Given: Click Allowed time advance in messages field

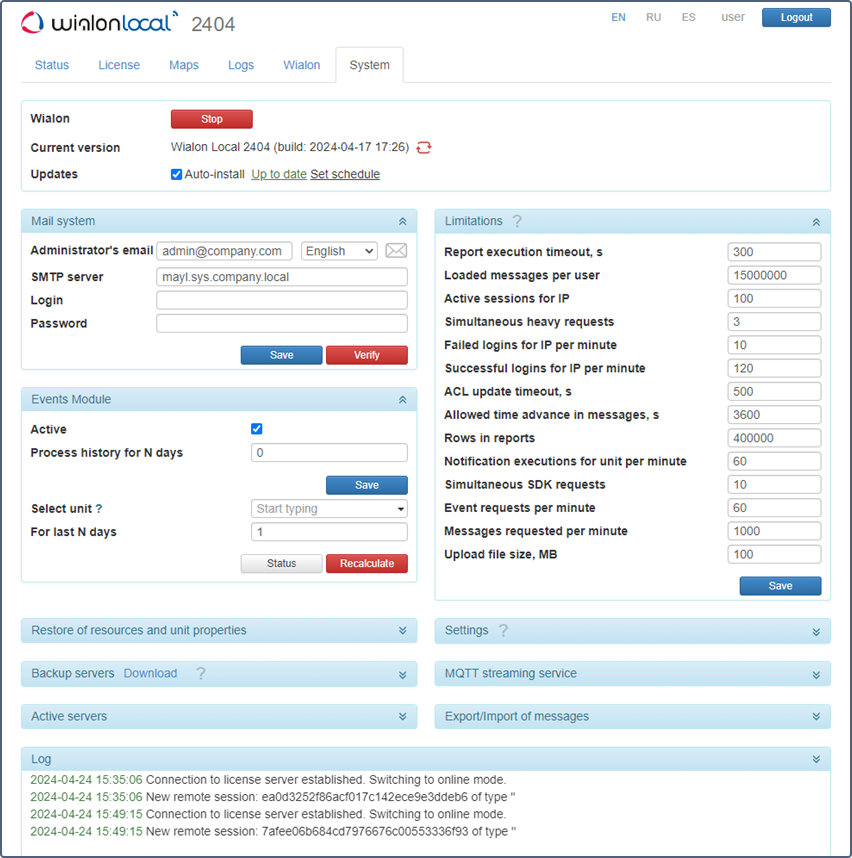Looking at the screenshot, I should (x=774, y=415).
